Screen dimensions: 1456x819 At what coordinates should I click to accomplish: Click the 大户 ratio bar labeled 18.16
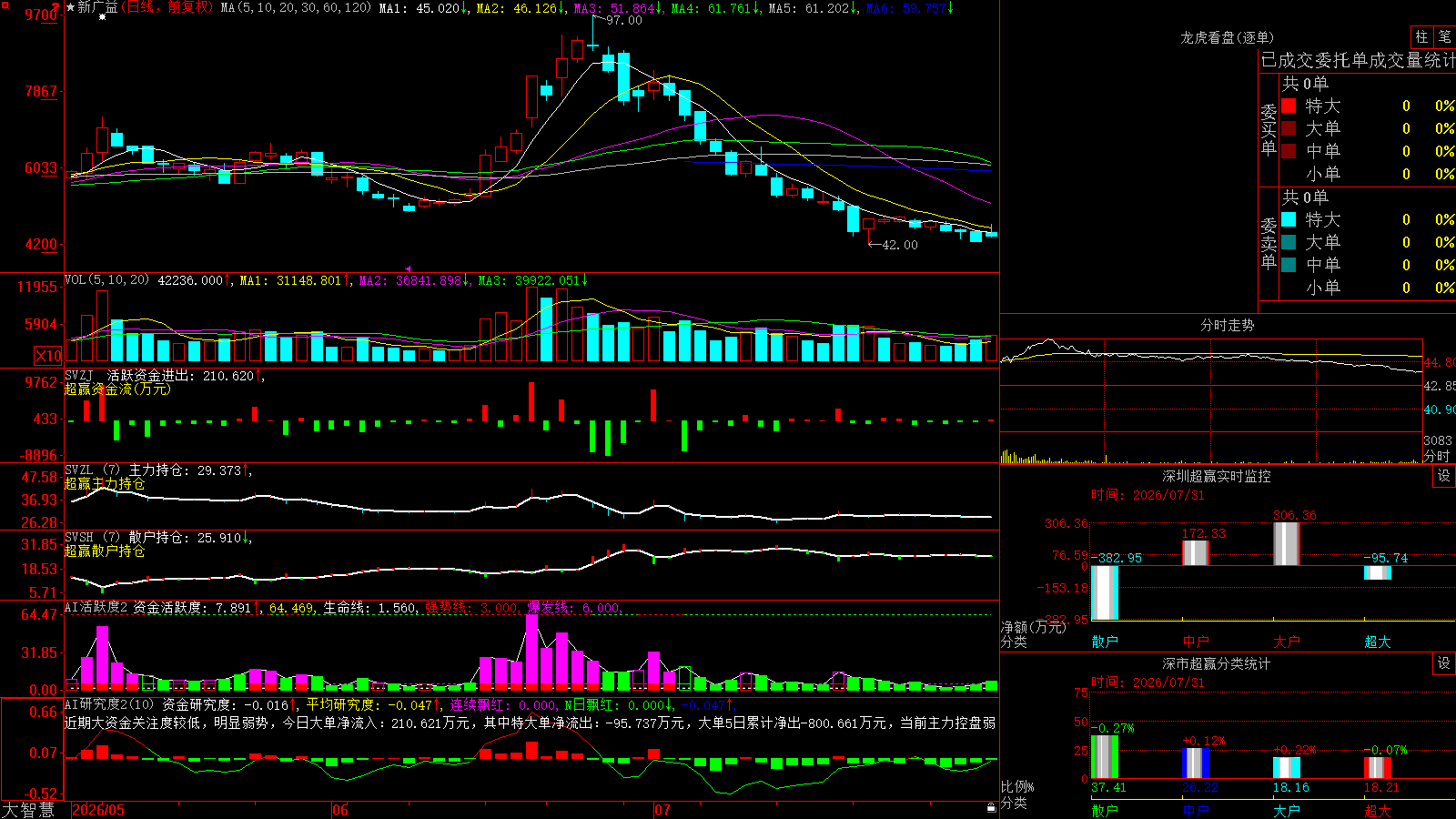[x=1287, y=767]
